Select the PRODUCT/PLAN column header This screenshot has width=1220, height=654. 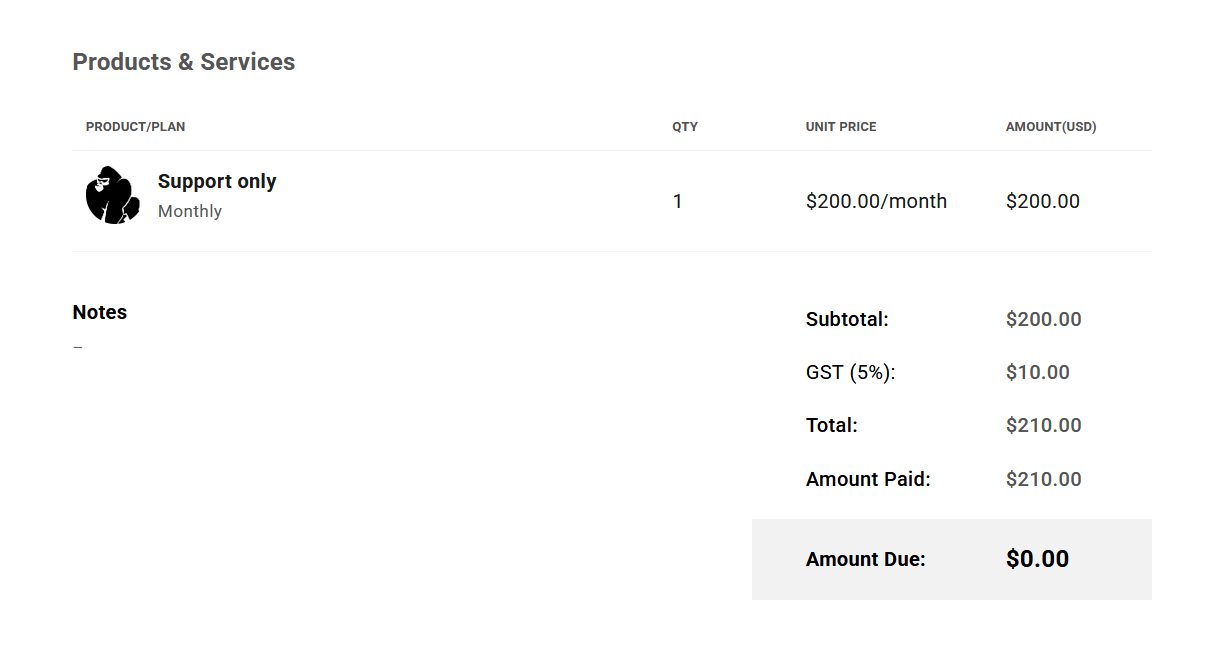135,127
